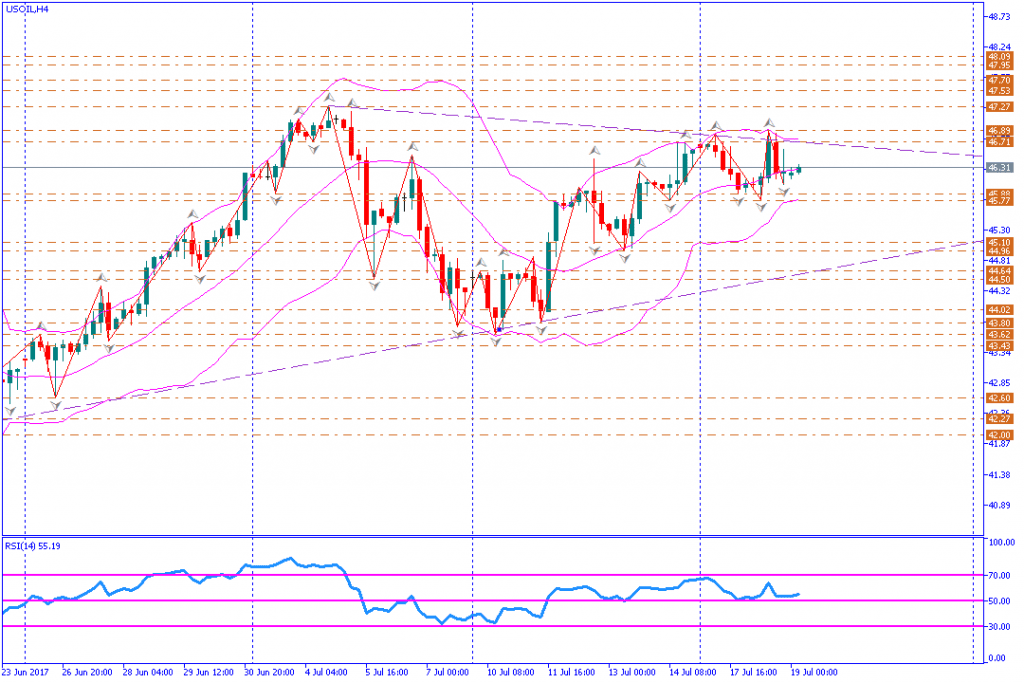
Task: Click the 42.60 price level label
Action: [1000, 398]
